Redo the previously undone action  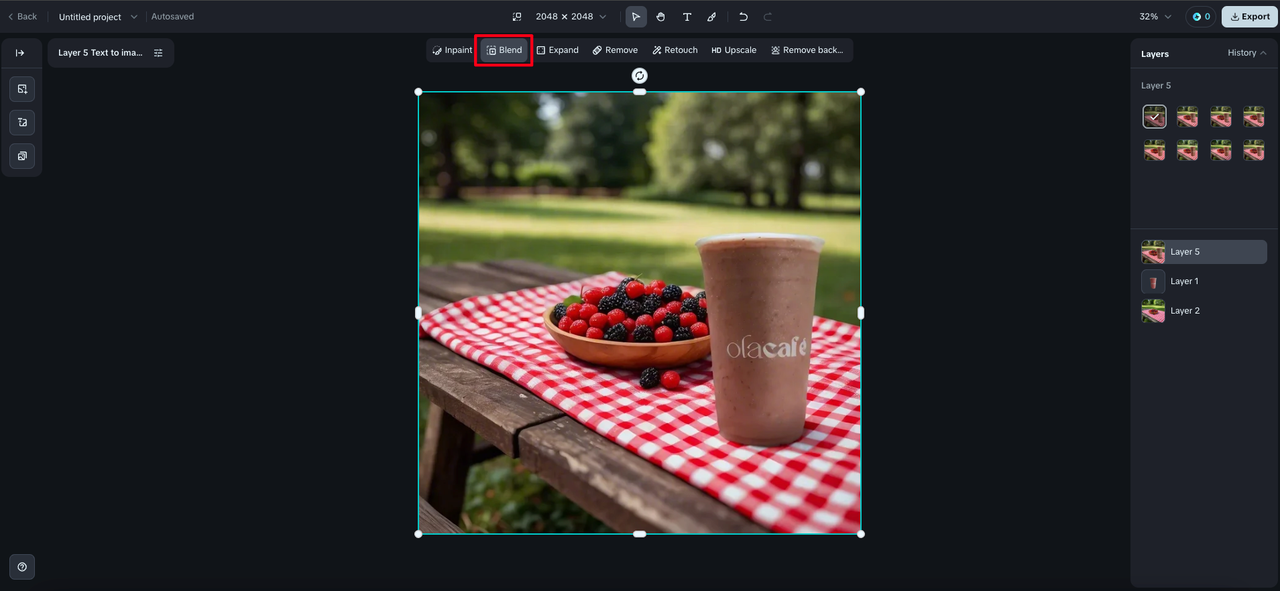click(768, 17)
